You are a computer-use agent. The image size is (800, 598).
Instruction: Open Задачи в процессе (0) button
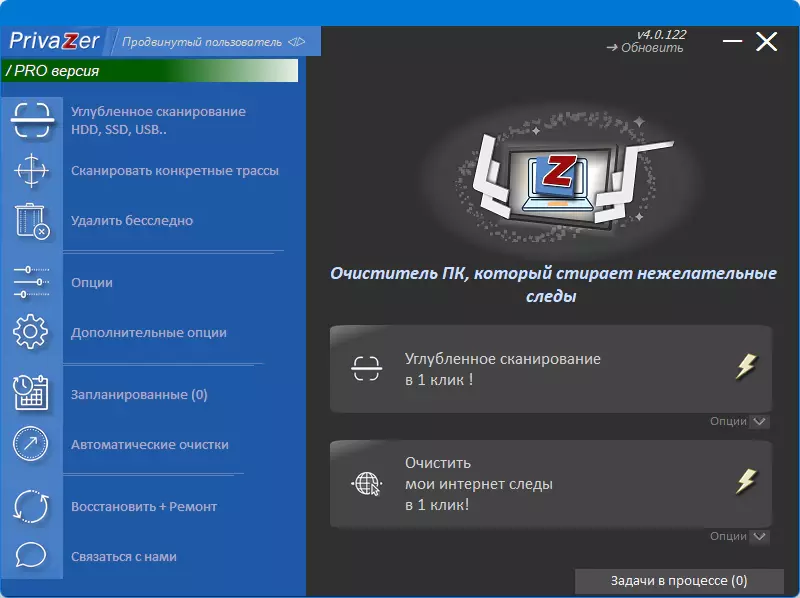coord(679,581)
